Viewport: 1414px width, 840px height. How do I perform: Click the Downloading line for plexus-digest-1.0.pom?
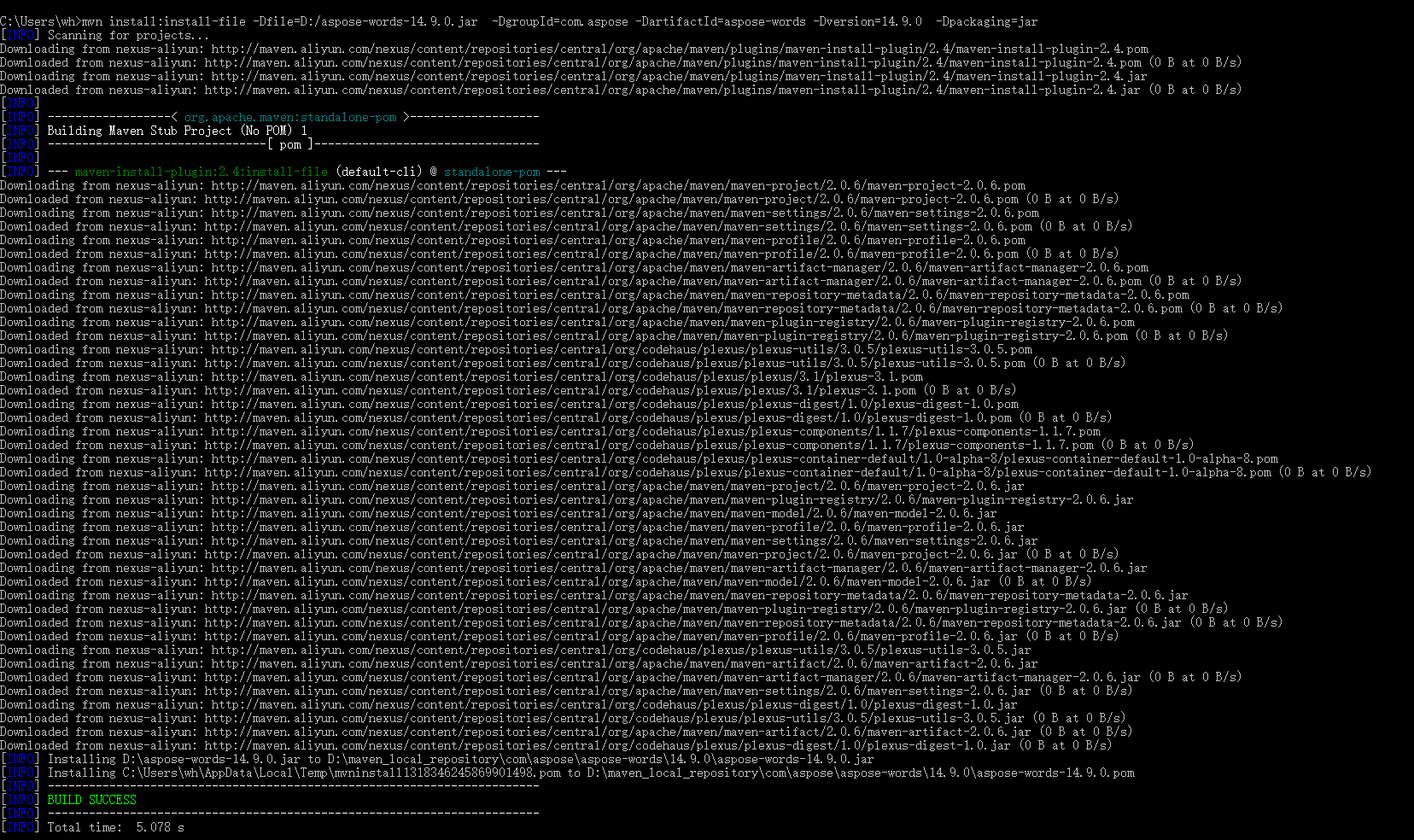(x=509, y=404)
